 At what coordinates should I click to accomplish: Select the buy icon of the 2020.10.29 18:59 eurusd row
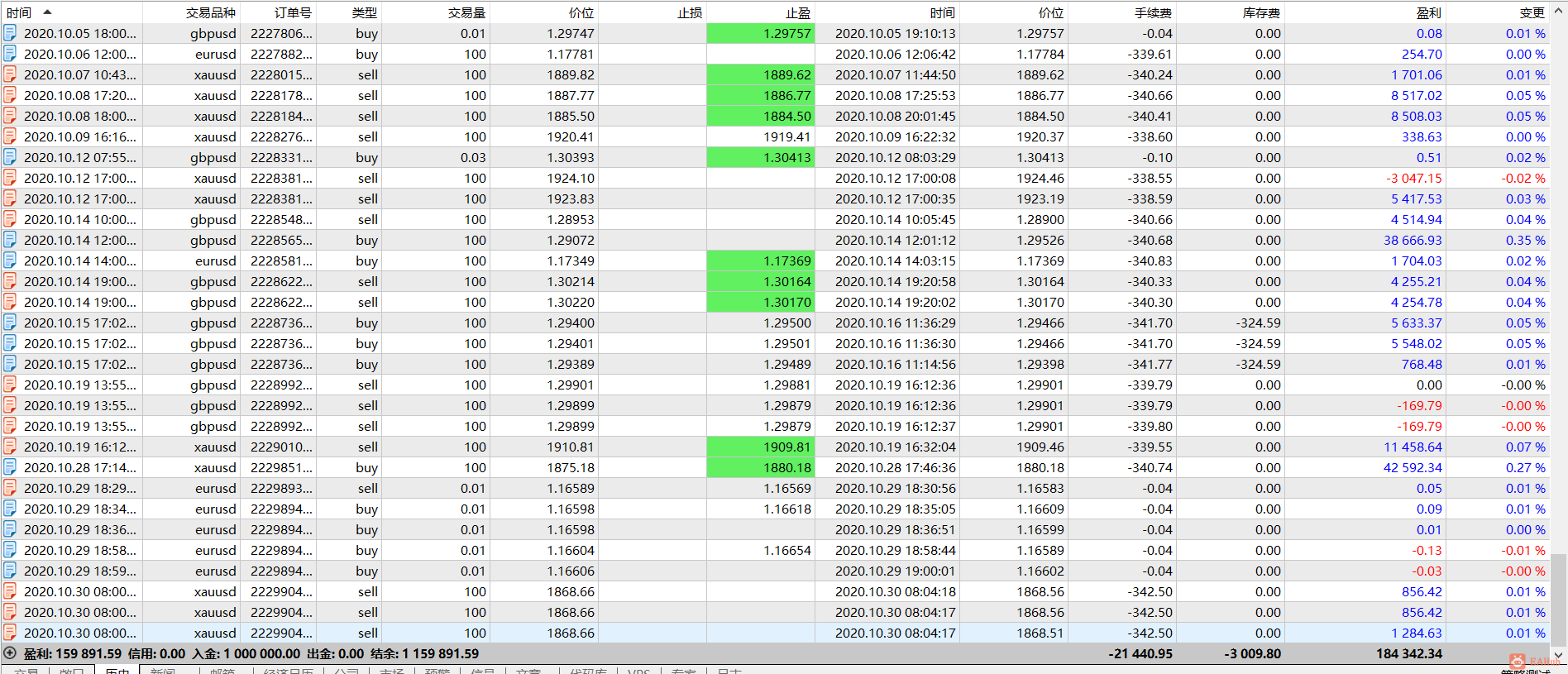tap(10, 571)
